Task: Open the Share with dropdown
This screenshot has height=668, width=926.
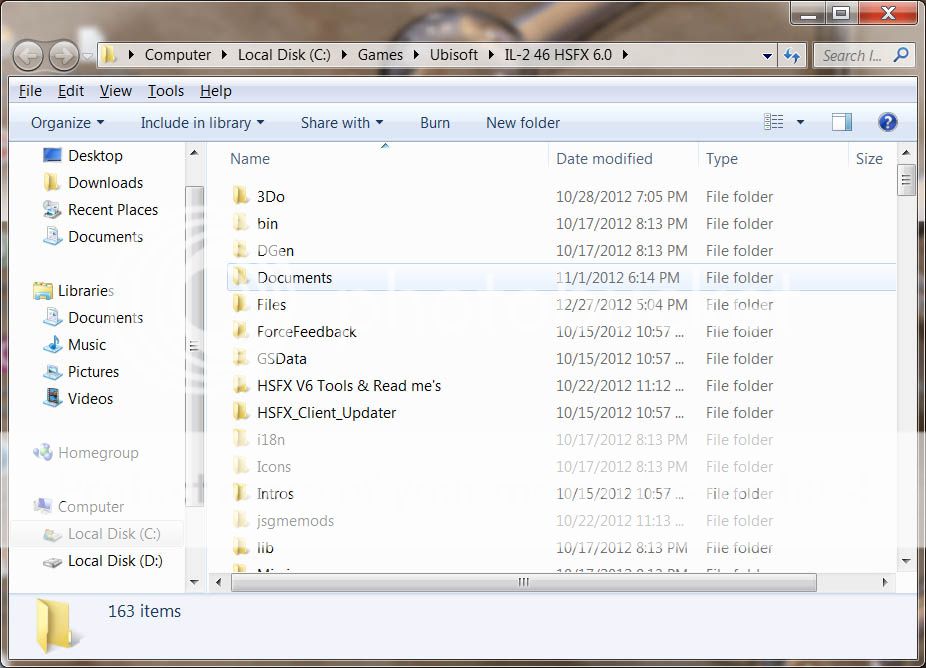Action: point(341,123)
